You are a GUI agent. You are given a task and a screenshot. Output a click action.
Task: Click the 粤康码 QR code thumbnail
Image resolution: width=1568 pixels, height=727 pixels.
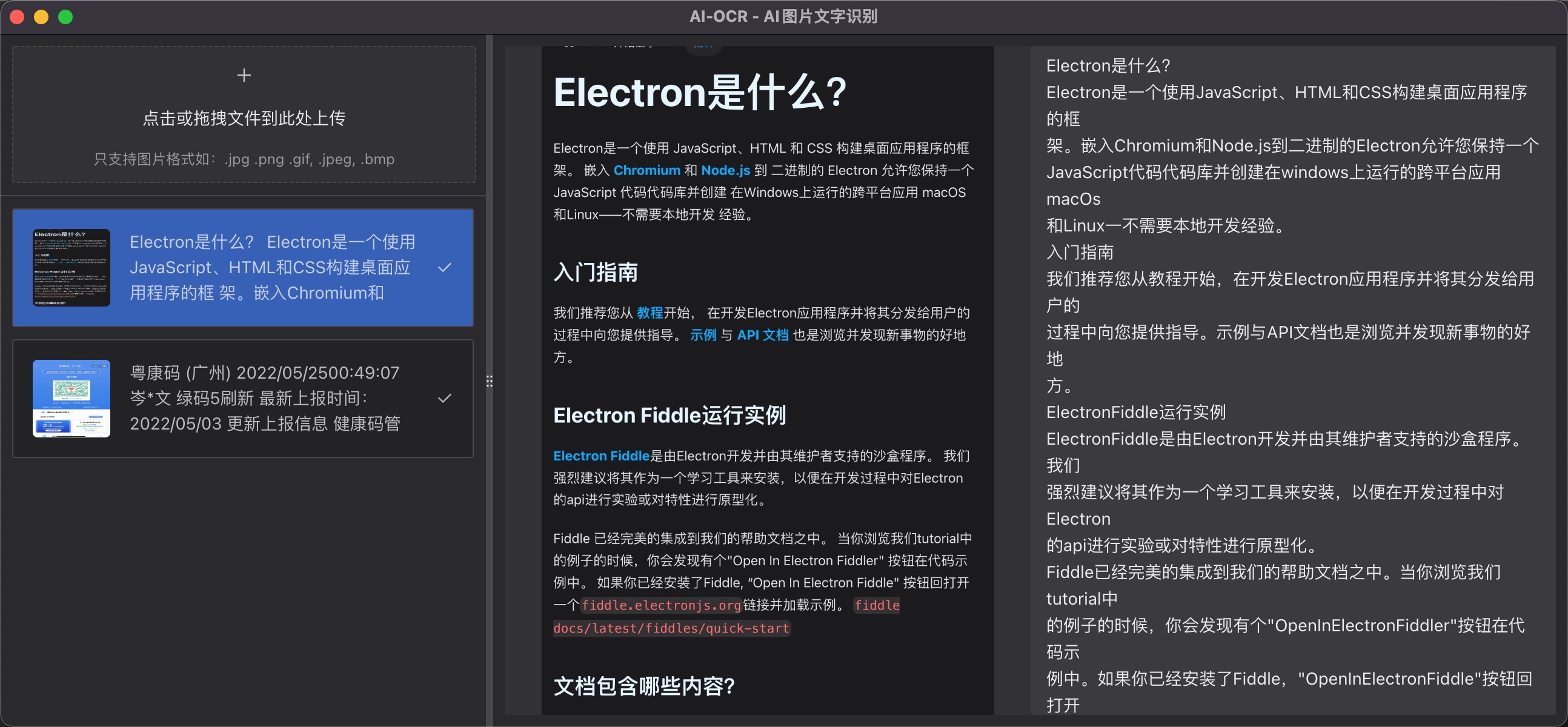(71, 399)
